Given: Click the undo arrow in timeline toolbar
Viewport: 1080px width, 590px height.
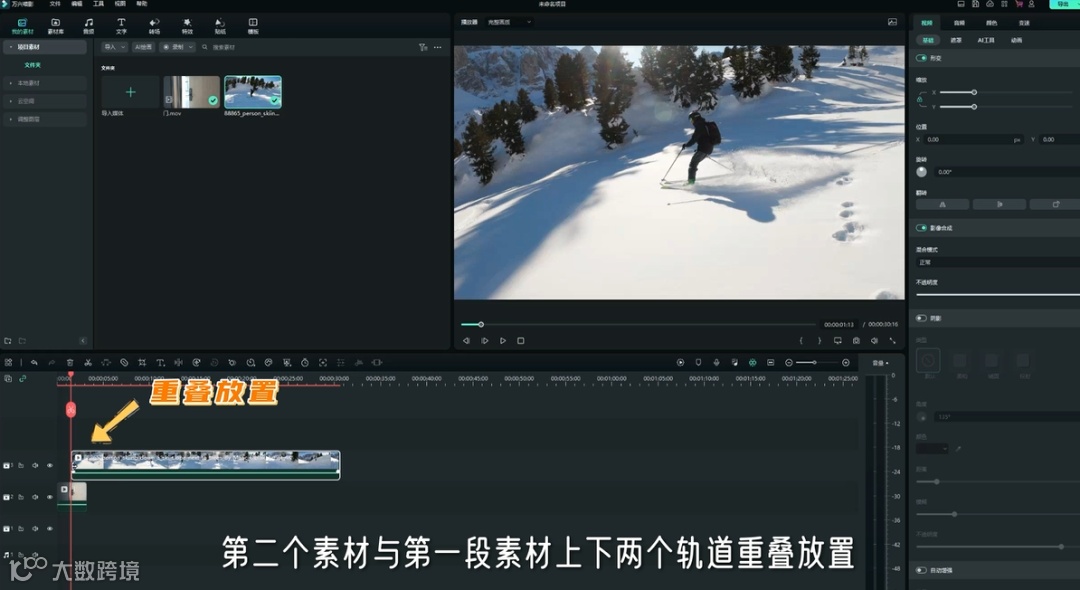Looking at the screenshot, I should (34, 362).
